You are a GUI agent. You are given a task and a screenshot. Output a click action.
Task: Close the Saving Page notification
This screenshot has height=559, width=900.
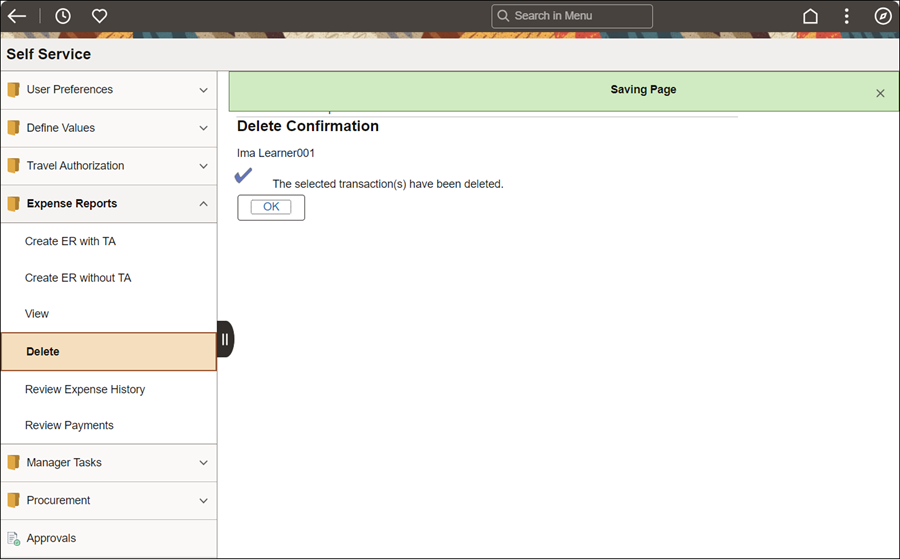(880, 93)
